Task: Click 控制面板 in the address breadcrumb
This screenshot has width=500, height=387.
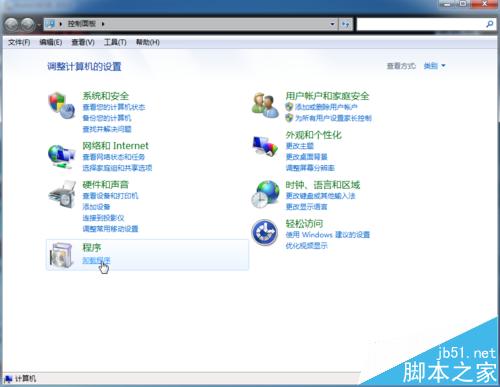Action: click(82, 24)
